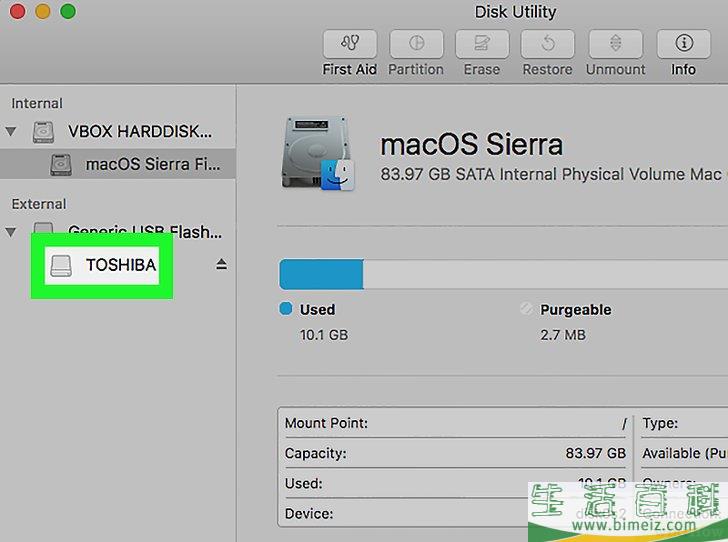Click the Purgeable legend swatch
728x542 pixels.
[526, 308]
